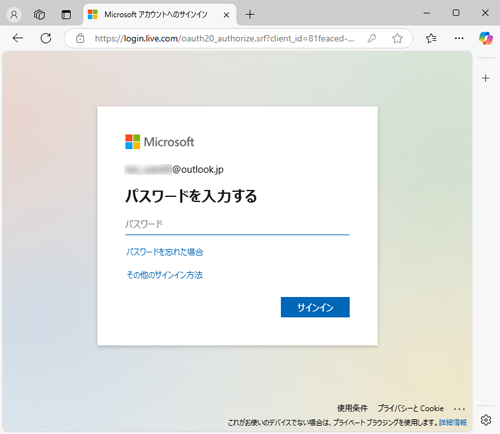Refresh the page
Image resolution: width=500 pixels, height=434 pixels.
coord(46,38)
